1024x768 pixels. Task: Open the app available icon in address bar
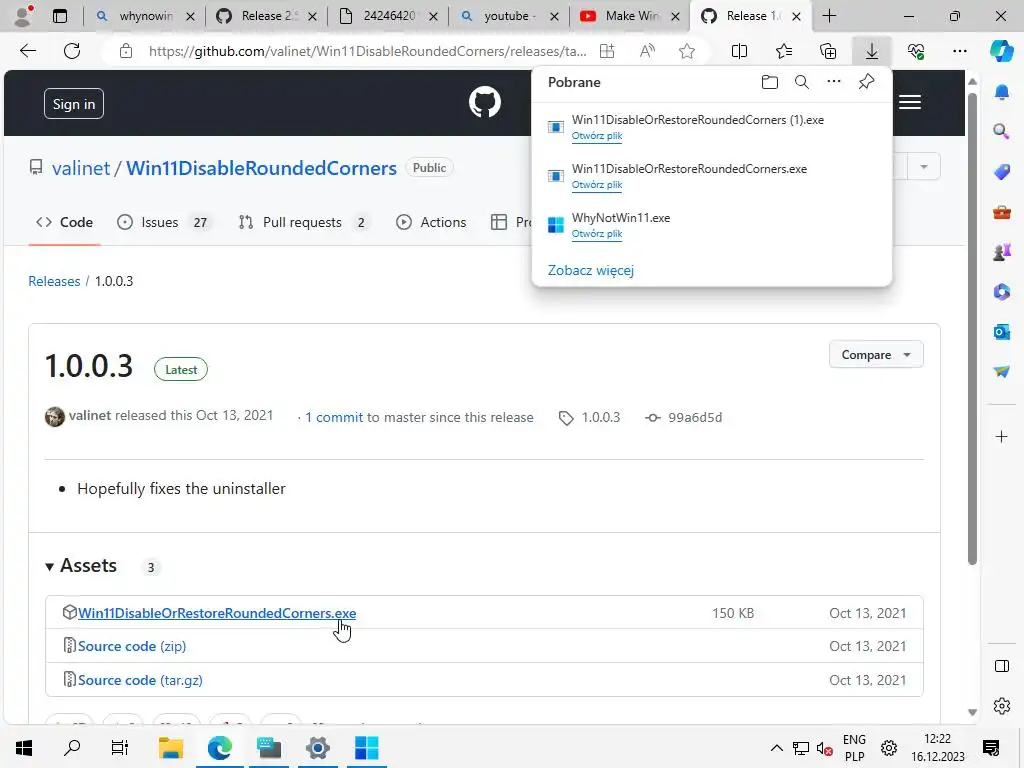(607, 51)
